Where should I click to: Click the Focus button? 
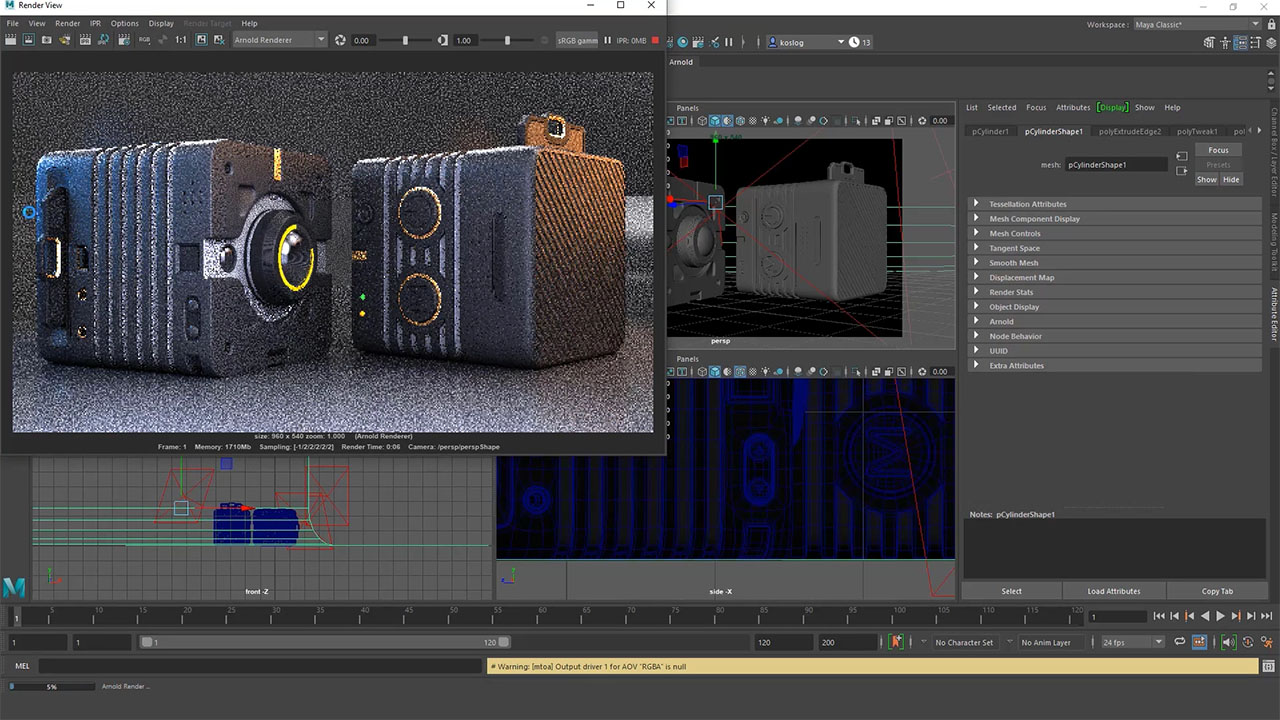(x=1218, y=150)
